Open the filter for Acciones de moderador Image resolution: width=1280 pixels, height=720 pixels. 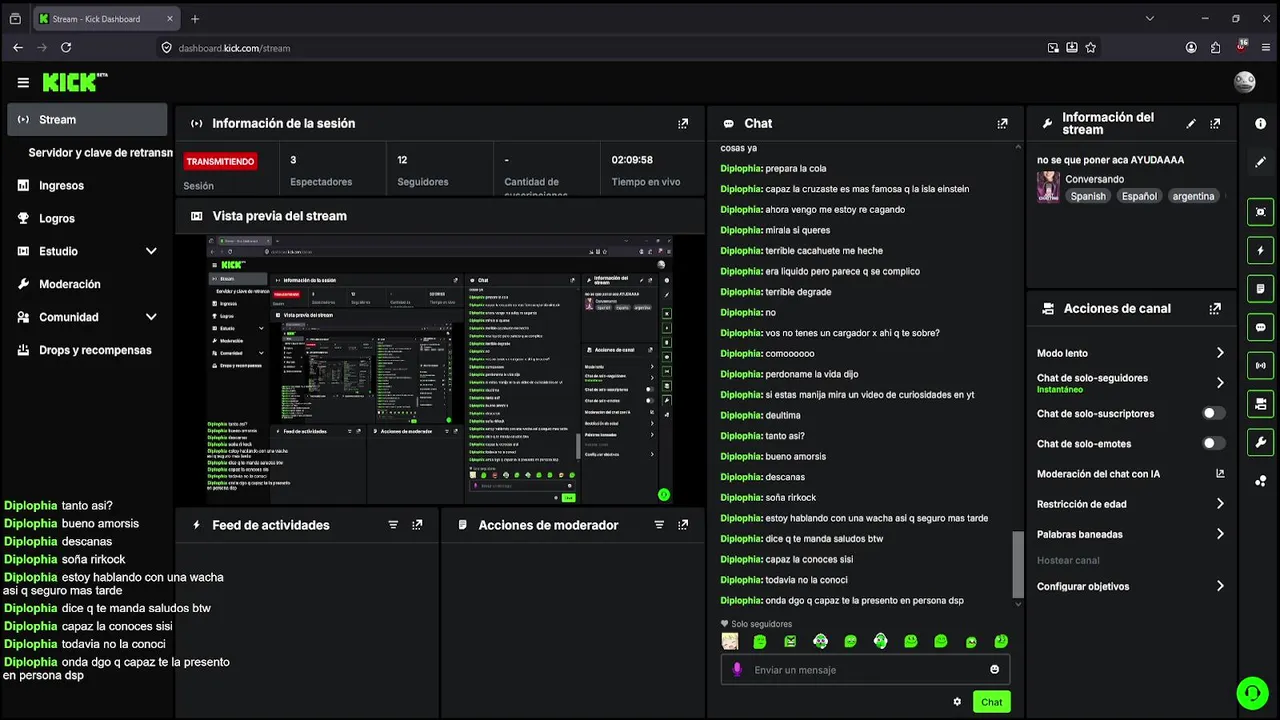pyautogui.click(x=659, y=525)
